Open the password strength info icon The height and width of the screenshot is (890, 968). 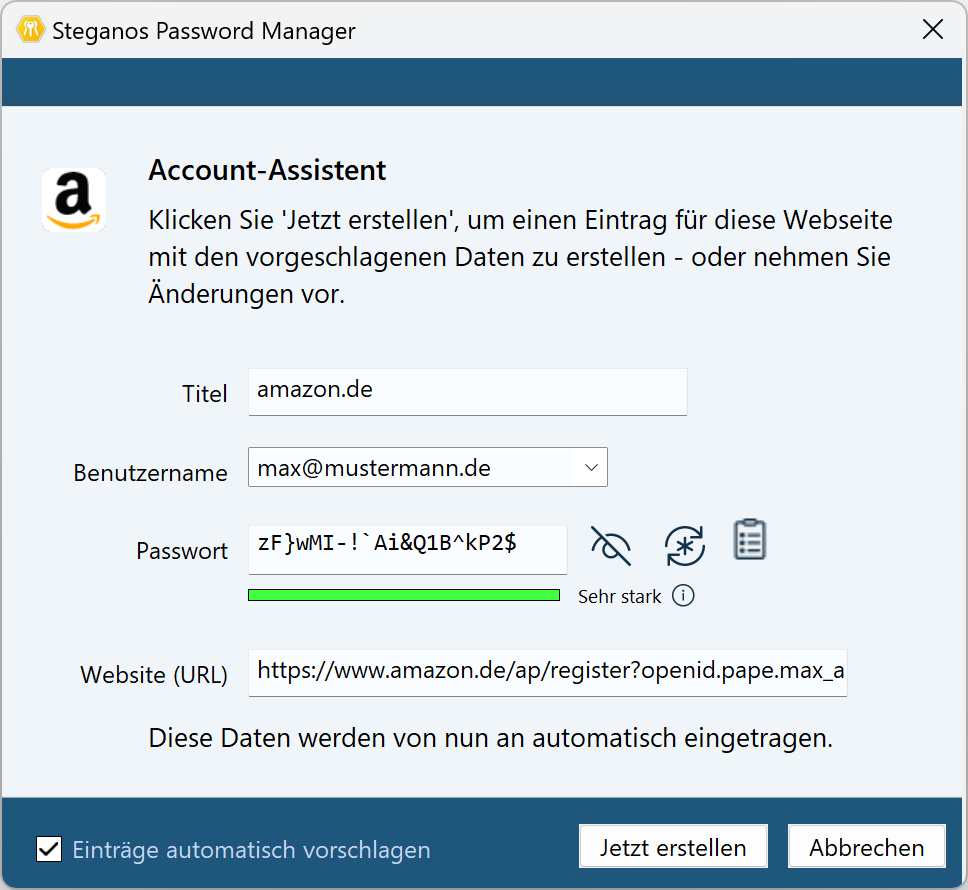(x=683, y=596)
